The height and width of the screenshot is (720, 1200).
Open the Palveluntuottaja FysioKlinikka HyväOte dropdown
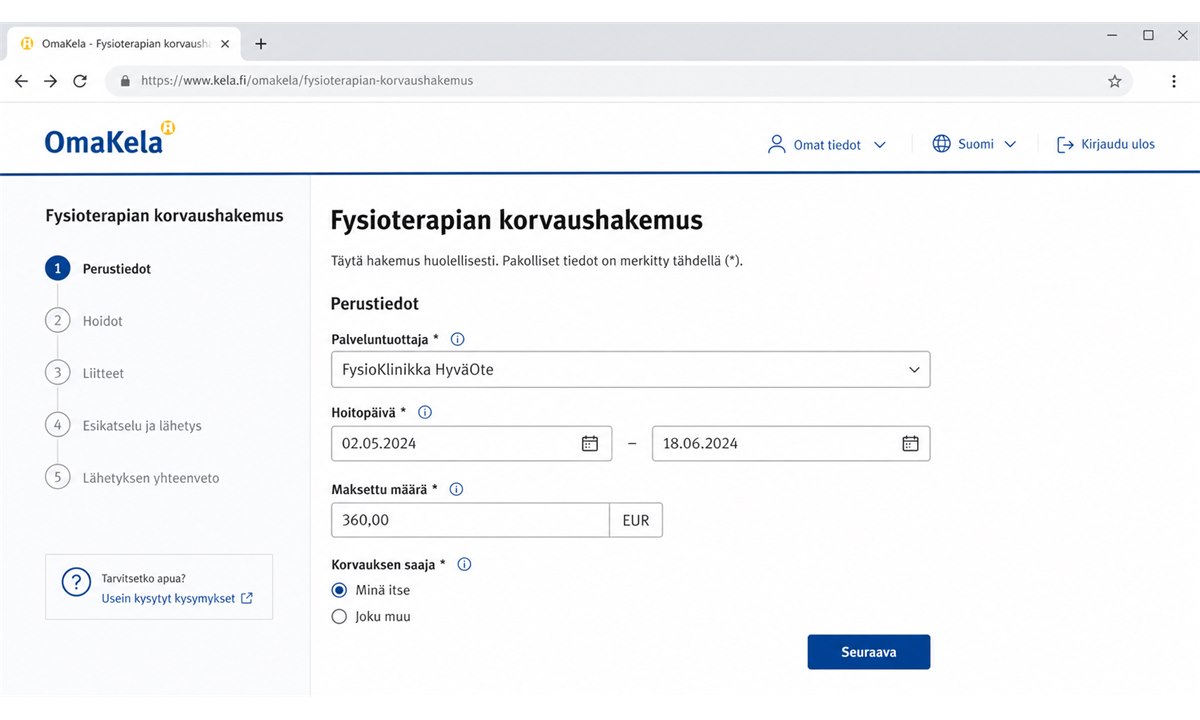point(630,369)
